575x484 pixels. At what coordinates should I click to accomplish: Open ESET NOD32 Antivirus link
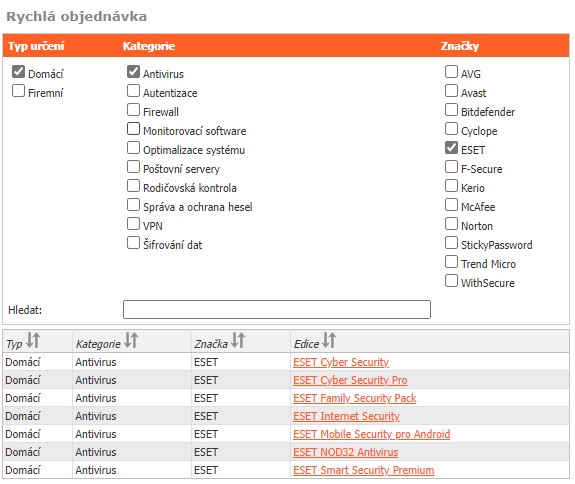pyautogui.click(x=345, y=452)
